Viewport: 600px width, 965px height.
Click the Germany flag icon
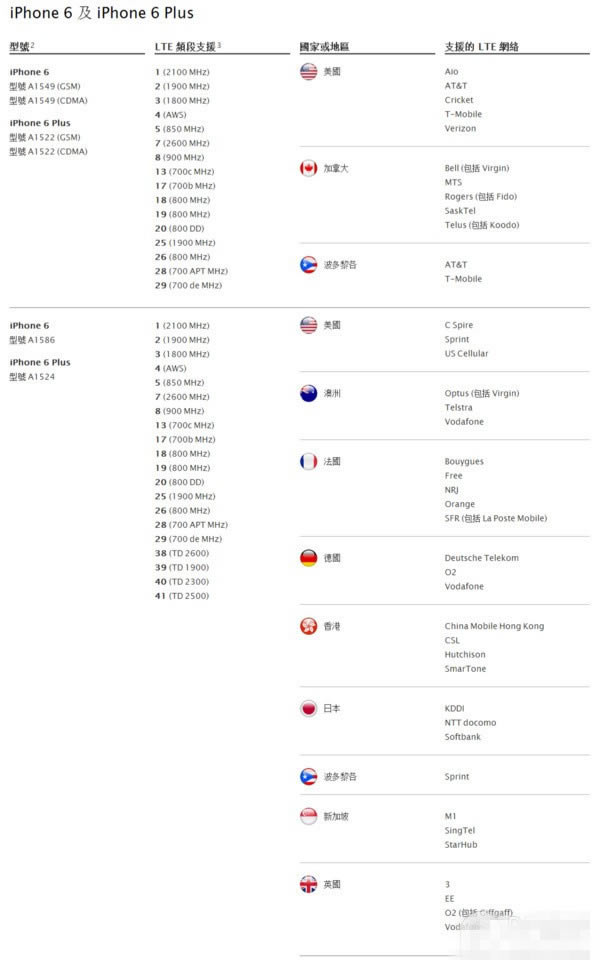(x=308, y=558)
